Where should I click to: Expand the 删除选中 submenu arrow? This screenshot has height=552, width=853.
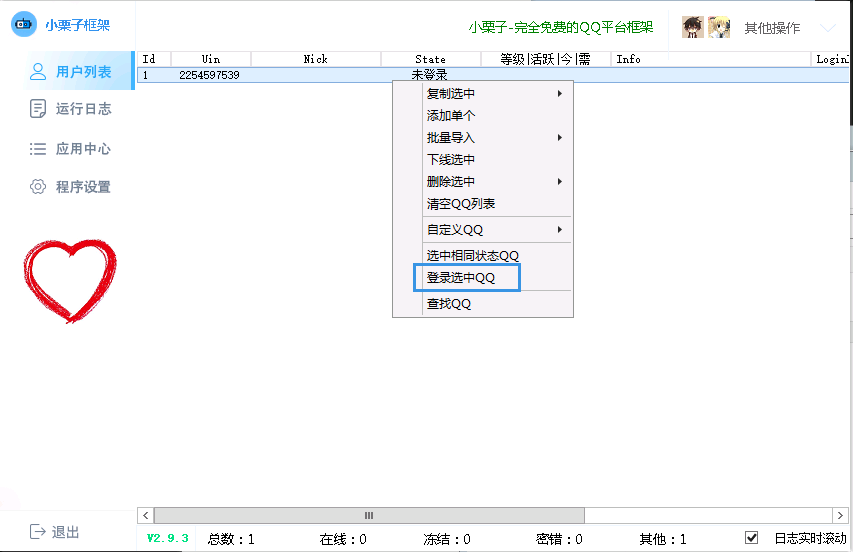pos(559,182)
